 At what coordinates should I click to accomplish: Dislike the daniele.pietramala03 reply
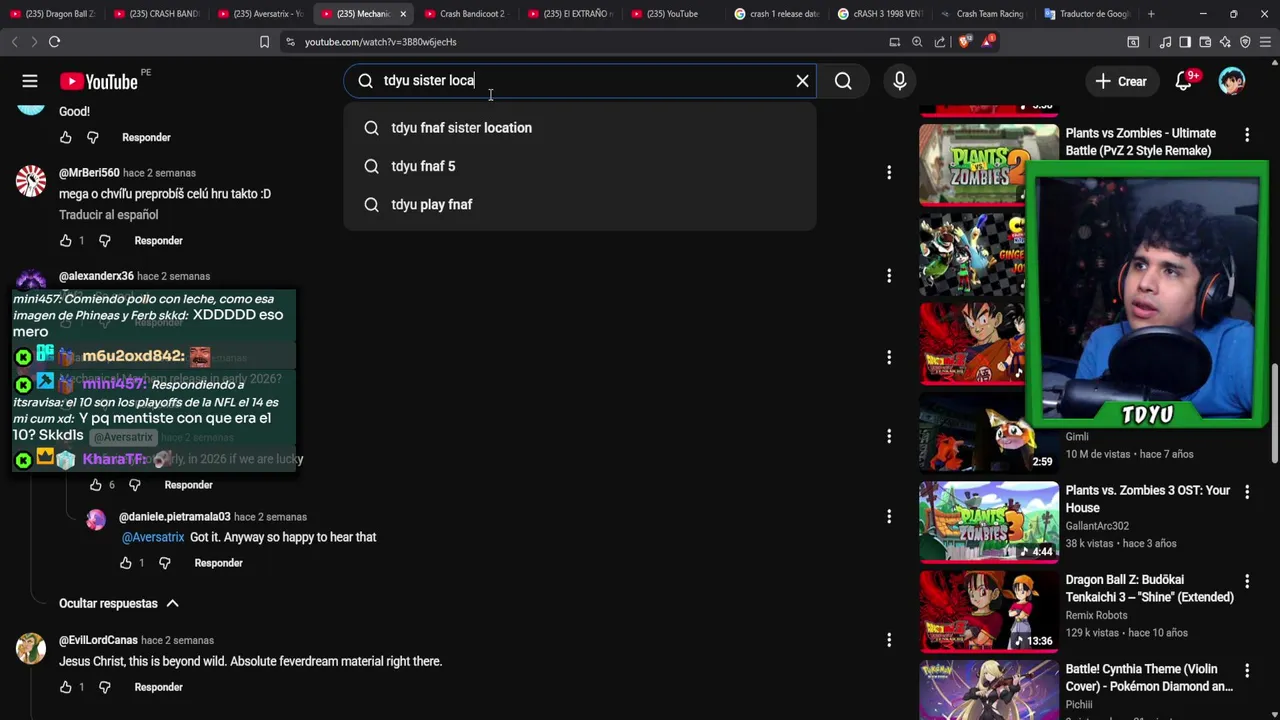pyautogui.click(x=165, y=563)
